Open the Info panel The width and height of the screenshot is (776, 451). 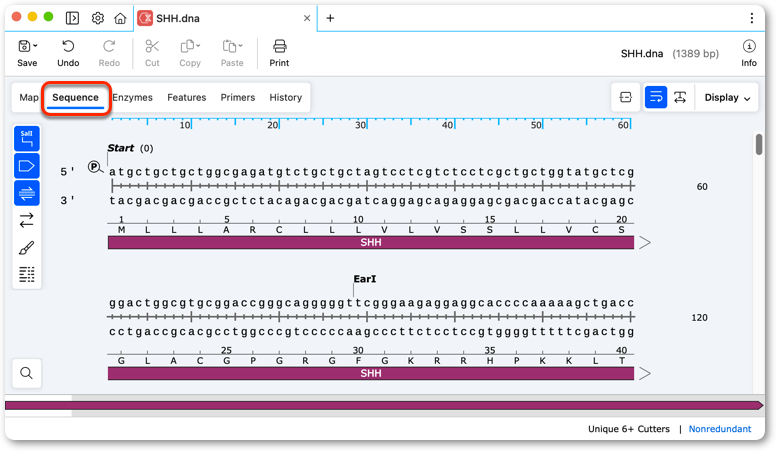tap(748, 53)
